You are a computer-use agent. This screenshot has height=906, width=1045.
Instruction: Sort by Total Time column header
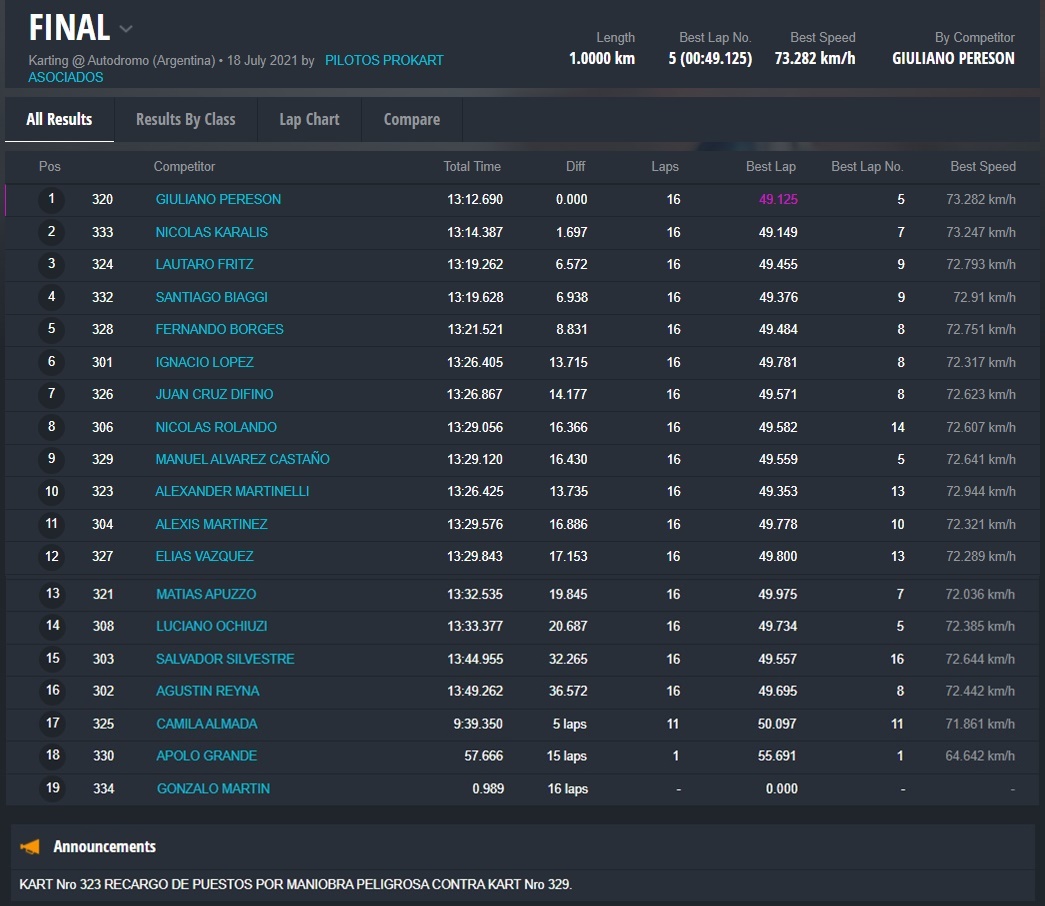472,166
